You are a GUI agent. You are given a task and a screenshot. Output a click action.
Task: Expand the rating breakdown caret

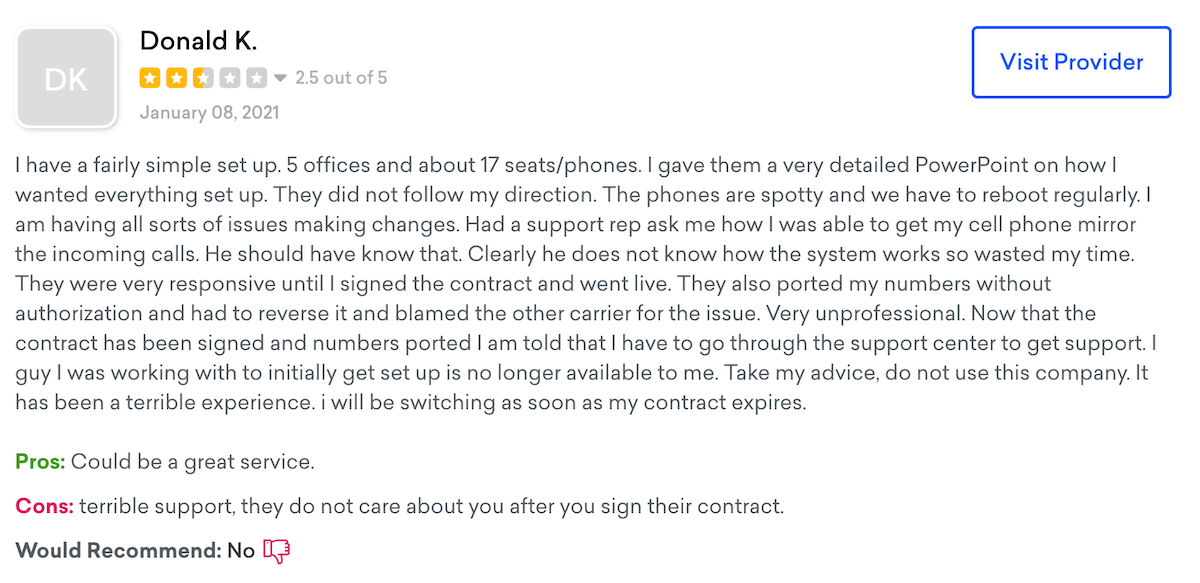(281, 78)
